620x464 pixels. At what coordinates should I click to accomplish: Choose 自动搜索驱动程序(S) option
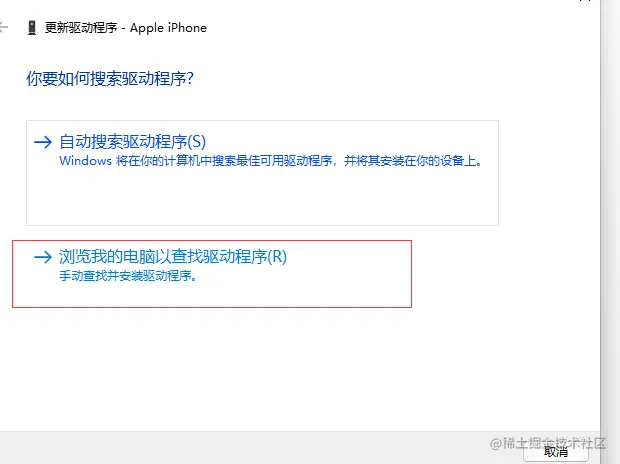[x=262, y=173]
